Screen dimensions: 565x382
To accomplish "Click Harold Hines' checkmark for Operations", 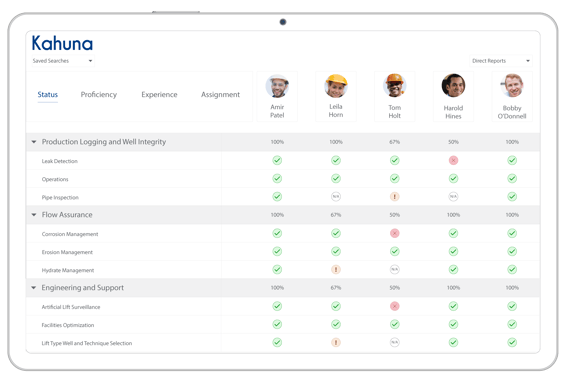I will click(453, 178).
